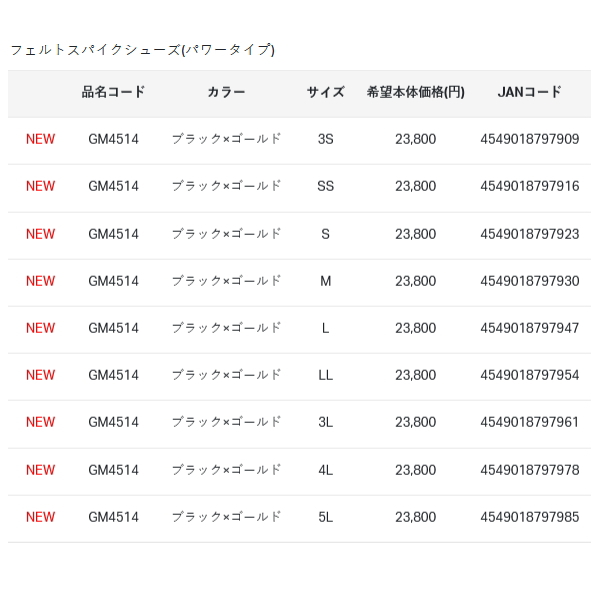Click JAN code 4549018797947
Viewport: 600px width, 600px height.
tap(529, 328)
